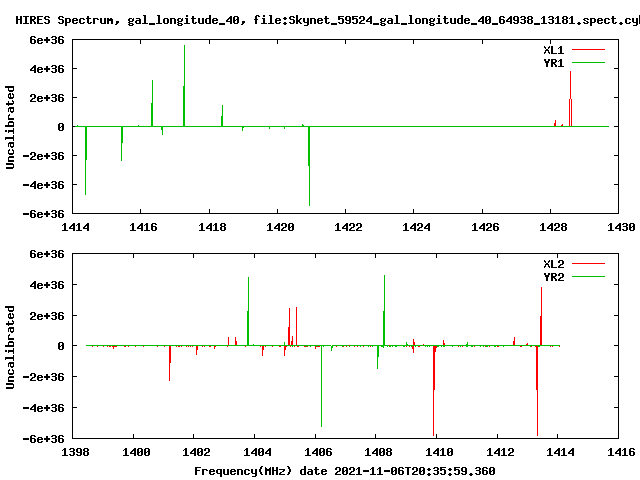Image resolution: width=640 pixels, height=480 pixels.
Task: Click the 1406 x-axis tick label
Action: pyautogui.click(x=318, y=452)
